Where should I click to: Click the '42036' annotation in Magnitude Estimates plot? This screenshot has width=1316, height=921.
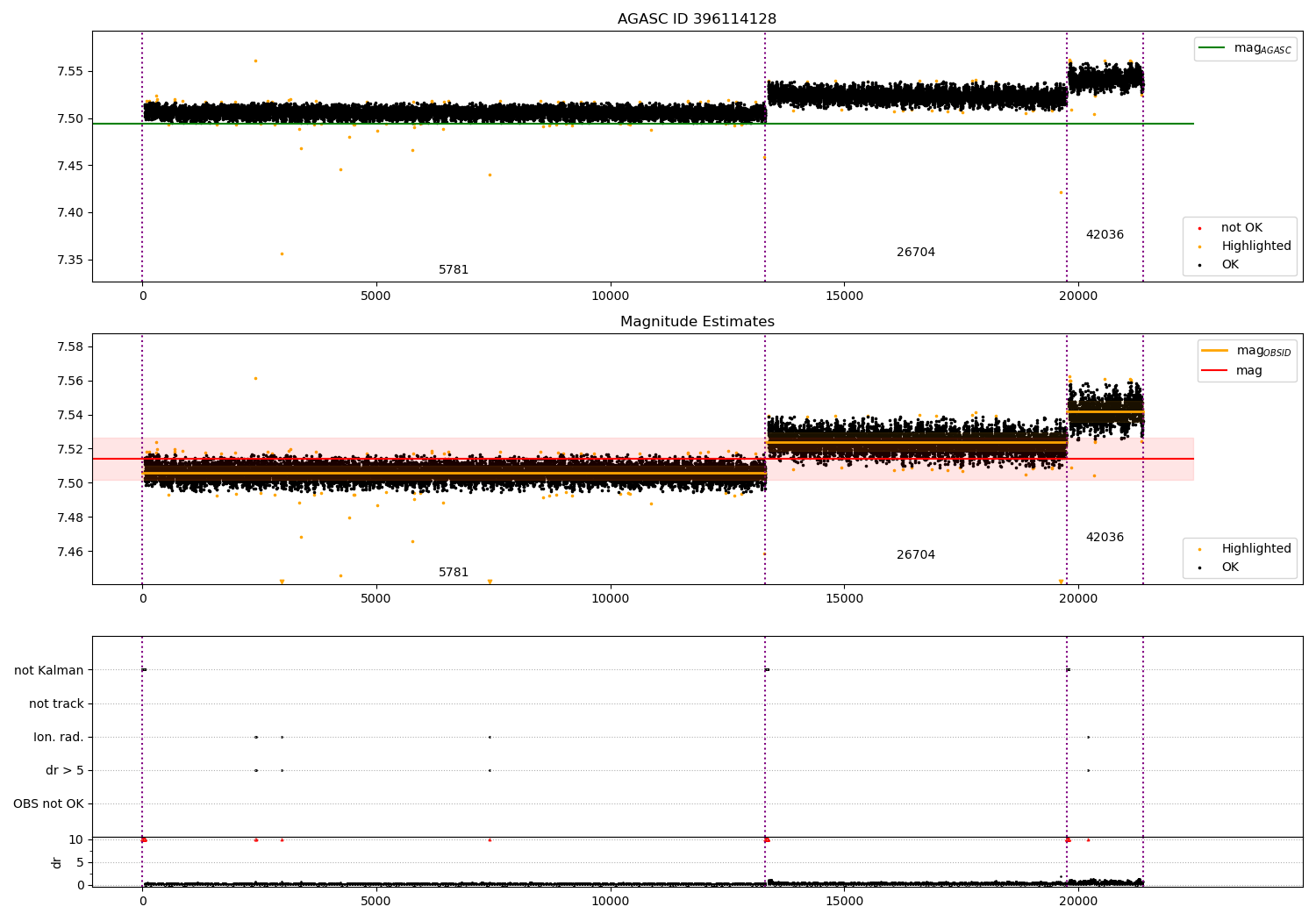pos(1105,538)
